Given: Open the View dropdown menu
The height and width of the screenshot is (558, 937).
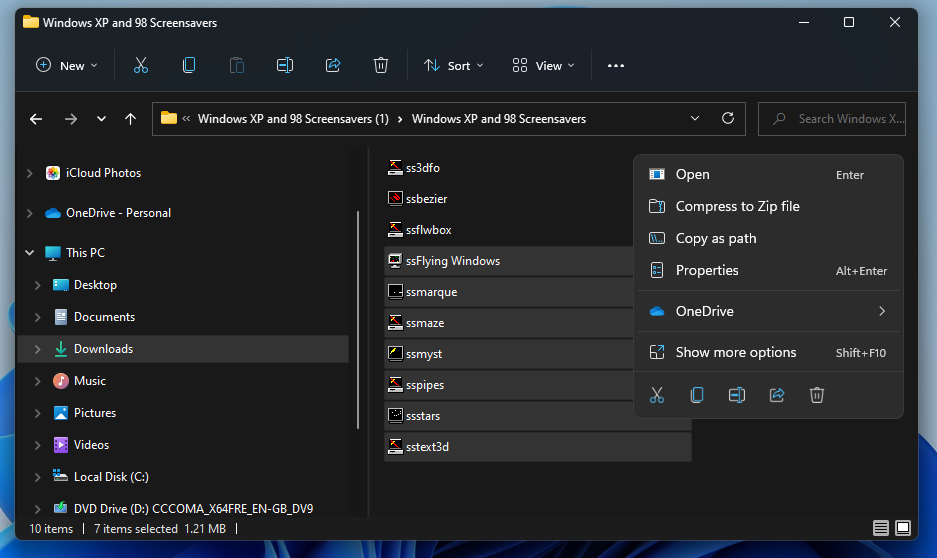Looking at the screenshot, I should 544,65.
